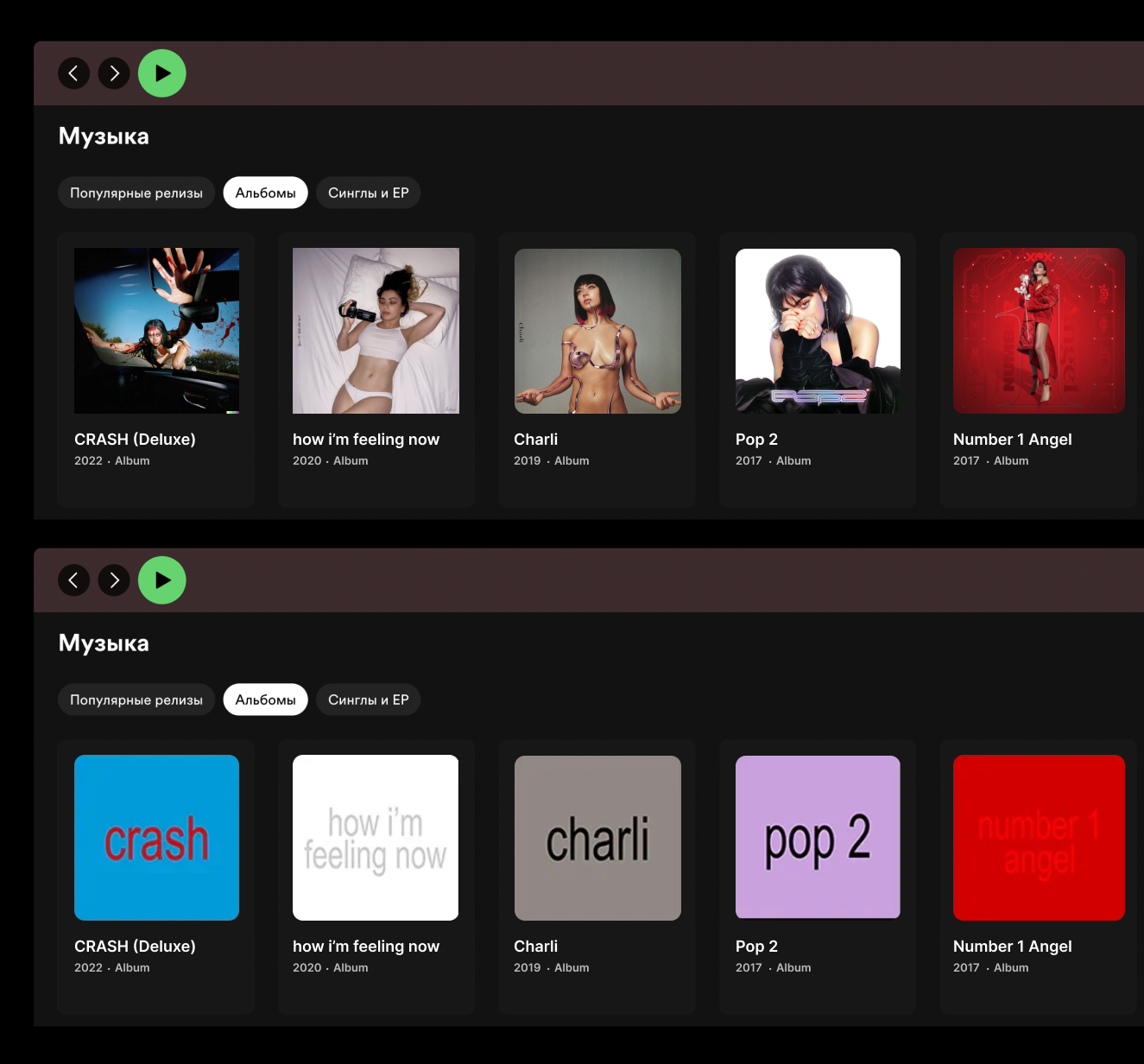Open how i'm feeling now photo cover
The width and height of the screenshot is (1144, 1064).
(376, 331)
